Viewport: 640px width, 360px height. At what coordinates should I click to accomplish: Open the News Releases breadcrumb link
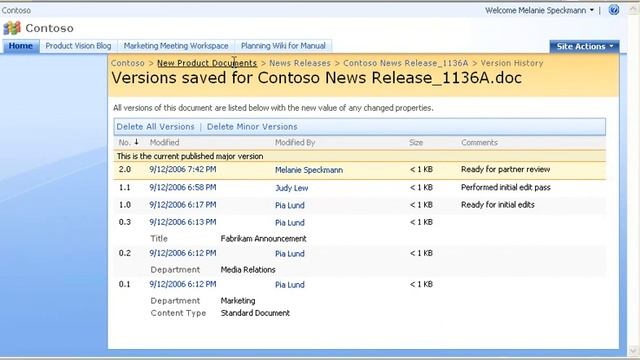300,63
